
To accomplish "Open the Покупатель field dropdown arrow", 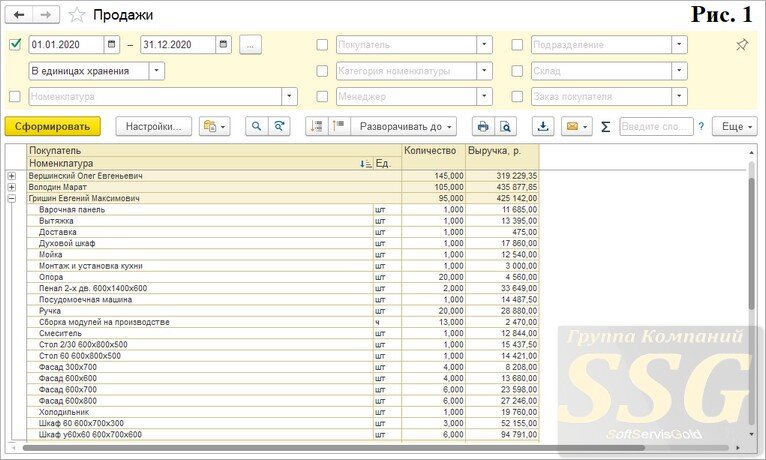I will point(484,44).
